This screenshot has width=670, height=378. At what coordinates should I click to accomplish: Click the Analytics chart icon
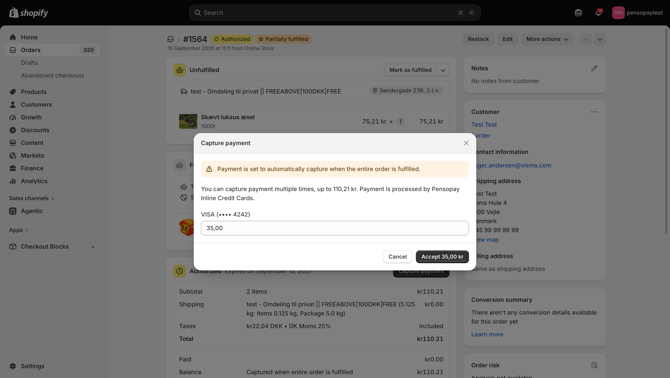pos(13,181)
